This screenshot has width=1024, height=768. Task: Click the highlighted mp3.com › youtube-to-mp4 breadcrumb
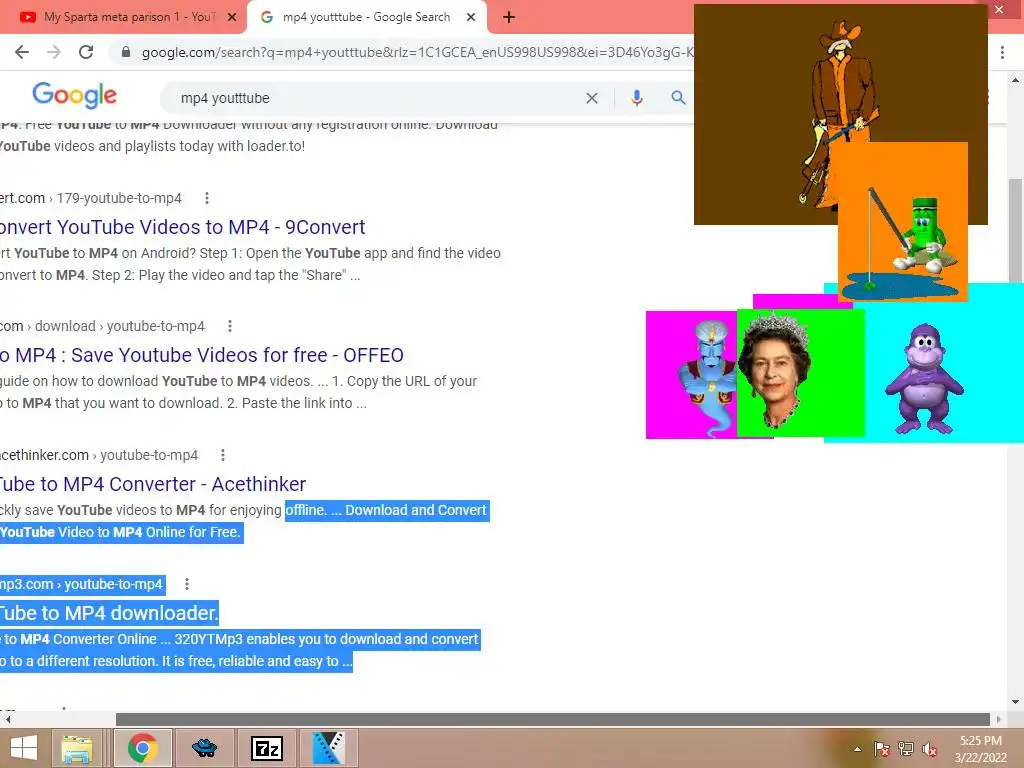tap(82, 584)
